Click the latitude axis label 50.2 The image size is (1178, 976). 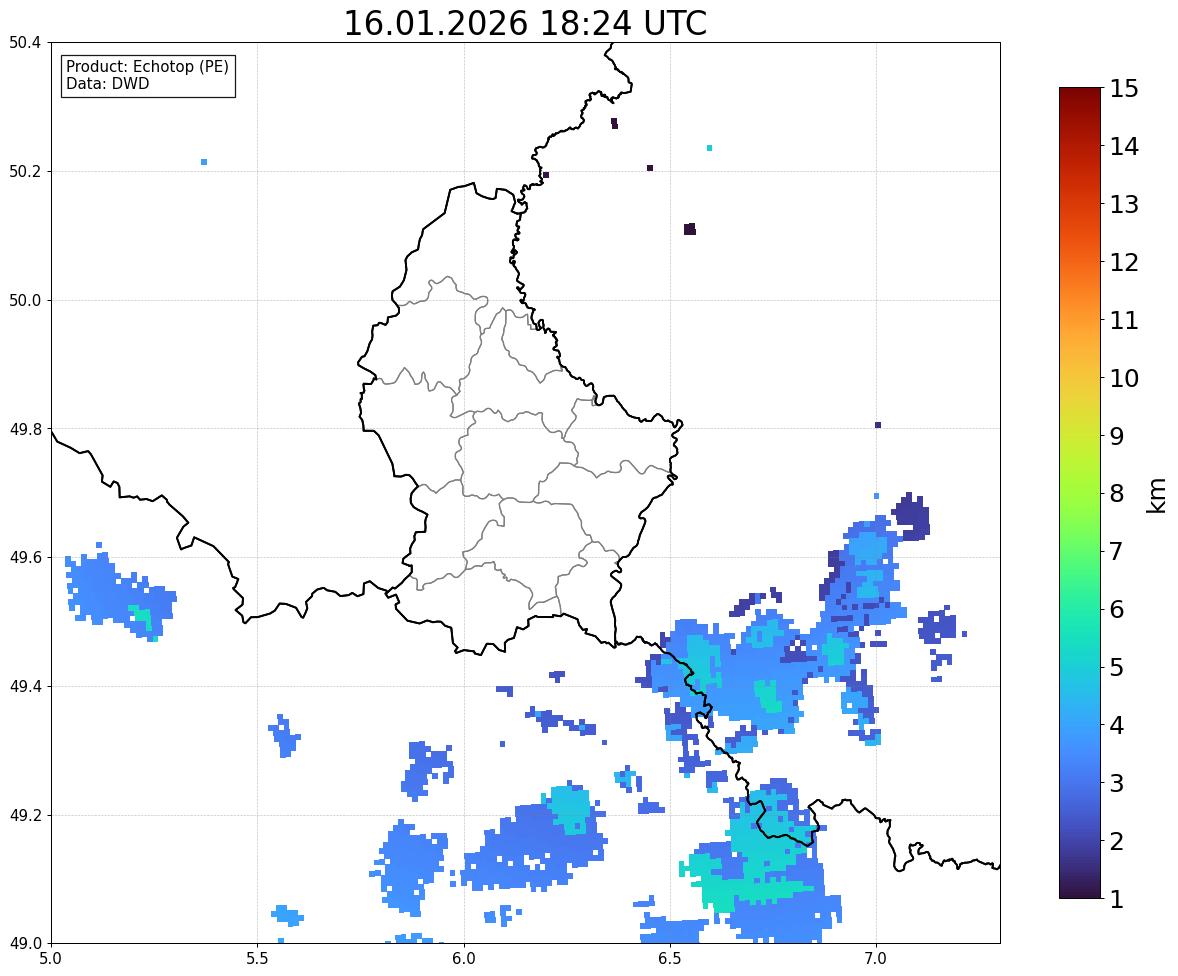tap(25, 171)
